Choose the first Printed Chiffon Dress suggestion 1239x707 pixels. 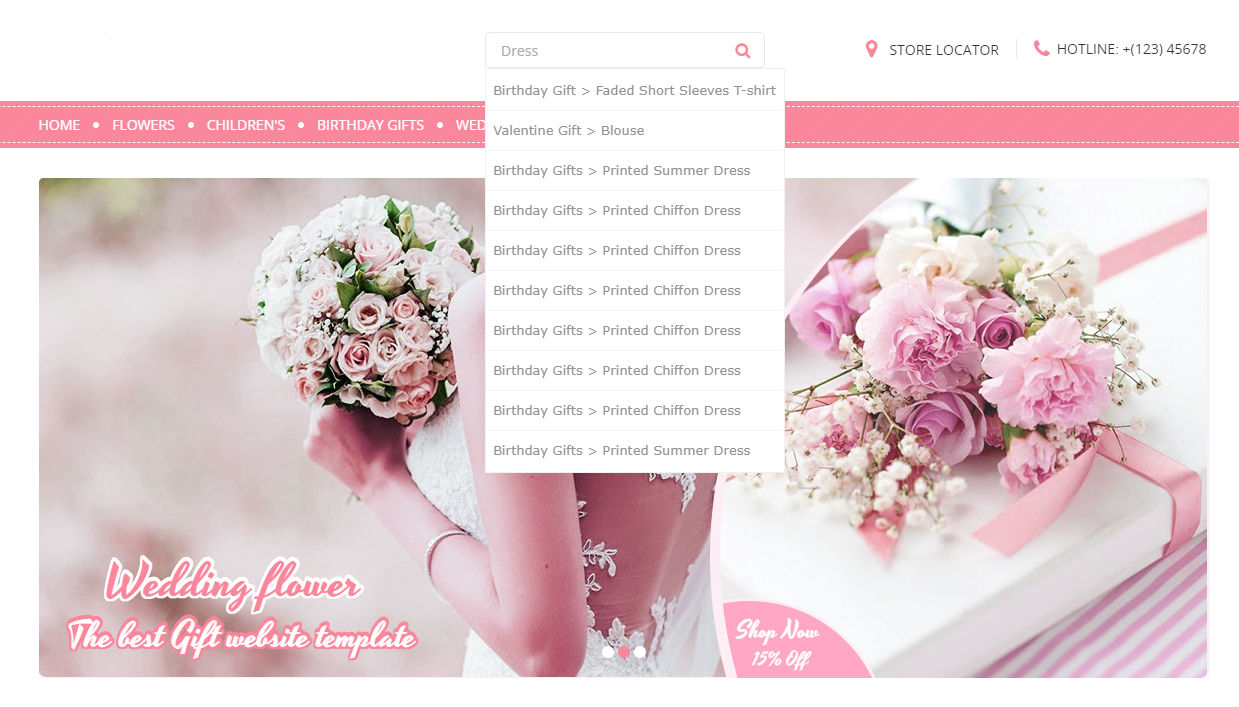click(x=616, y=210)
